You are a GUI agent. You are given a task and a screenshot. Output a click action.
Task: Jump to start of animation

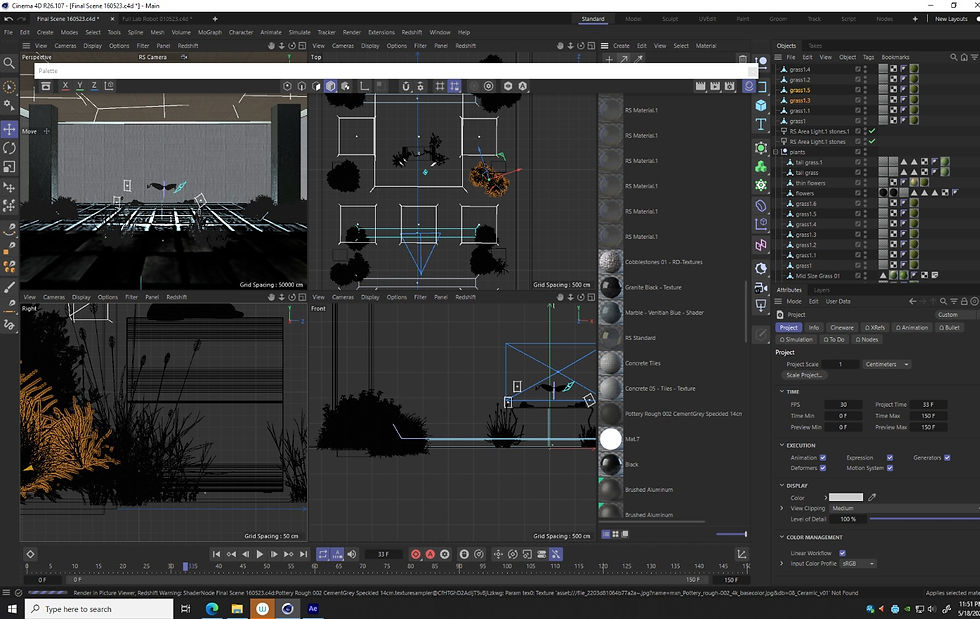[216, 554]
